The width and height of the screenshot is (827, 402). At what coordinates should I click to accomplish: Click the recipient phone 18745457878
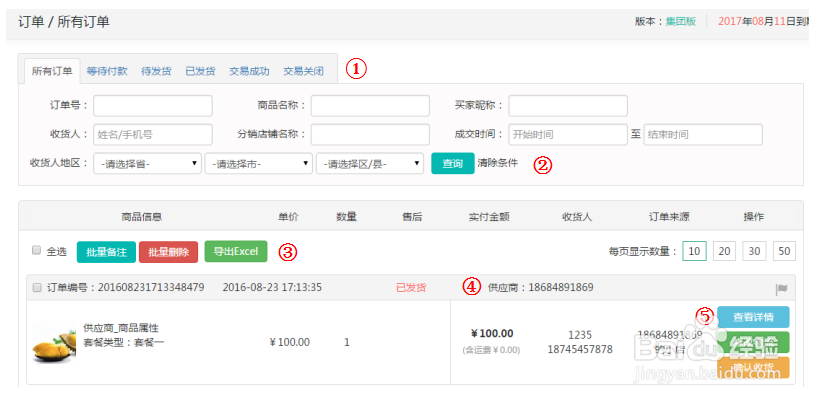580,349
